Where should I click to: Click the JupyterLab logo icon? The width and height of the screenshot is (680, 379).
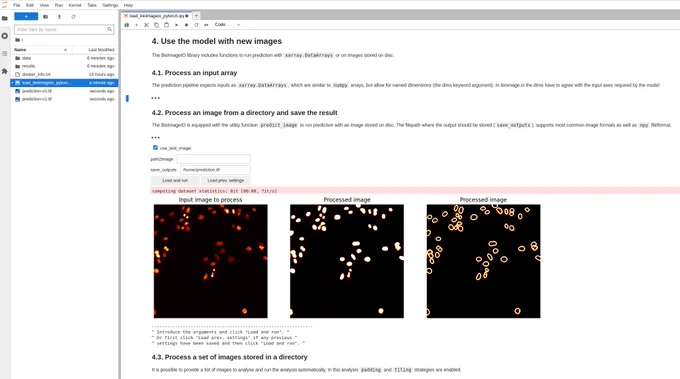point(5,5)
